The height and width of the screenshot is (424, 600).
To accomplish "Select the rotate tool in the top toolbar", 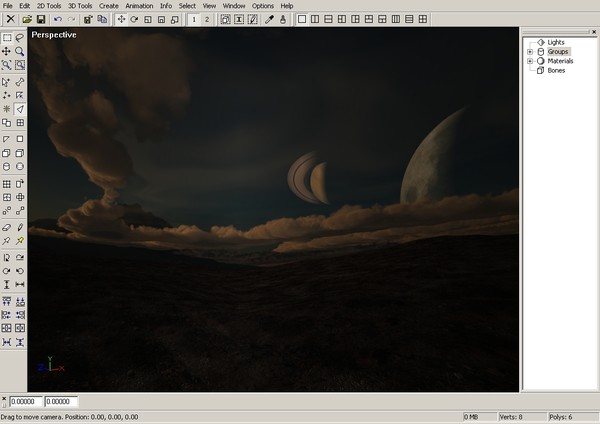I will point(134,19).
